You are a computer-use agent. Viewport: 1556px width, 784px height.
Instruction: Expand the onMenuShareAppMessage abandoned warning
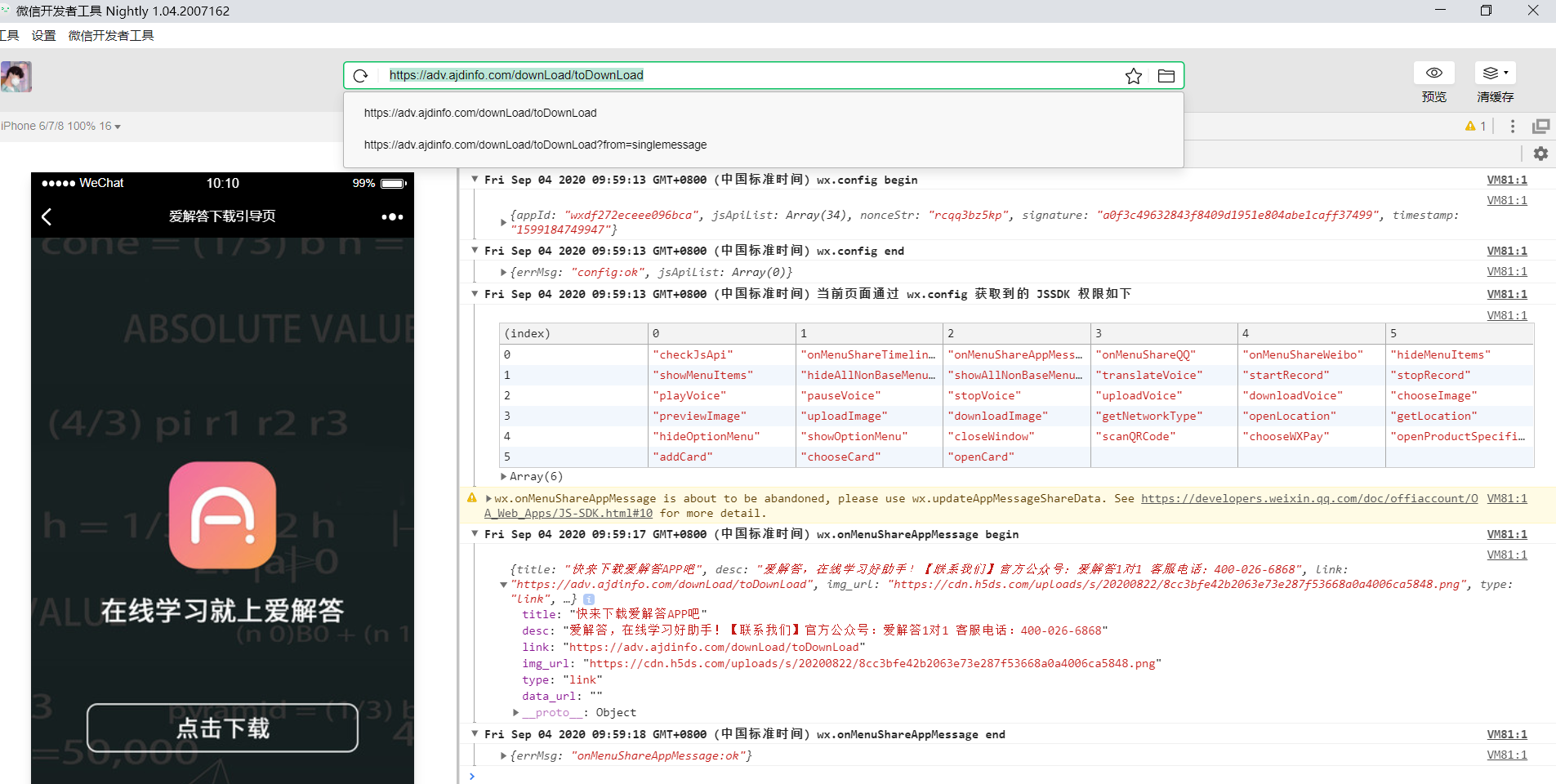tap(488, 498)
